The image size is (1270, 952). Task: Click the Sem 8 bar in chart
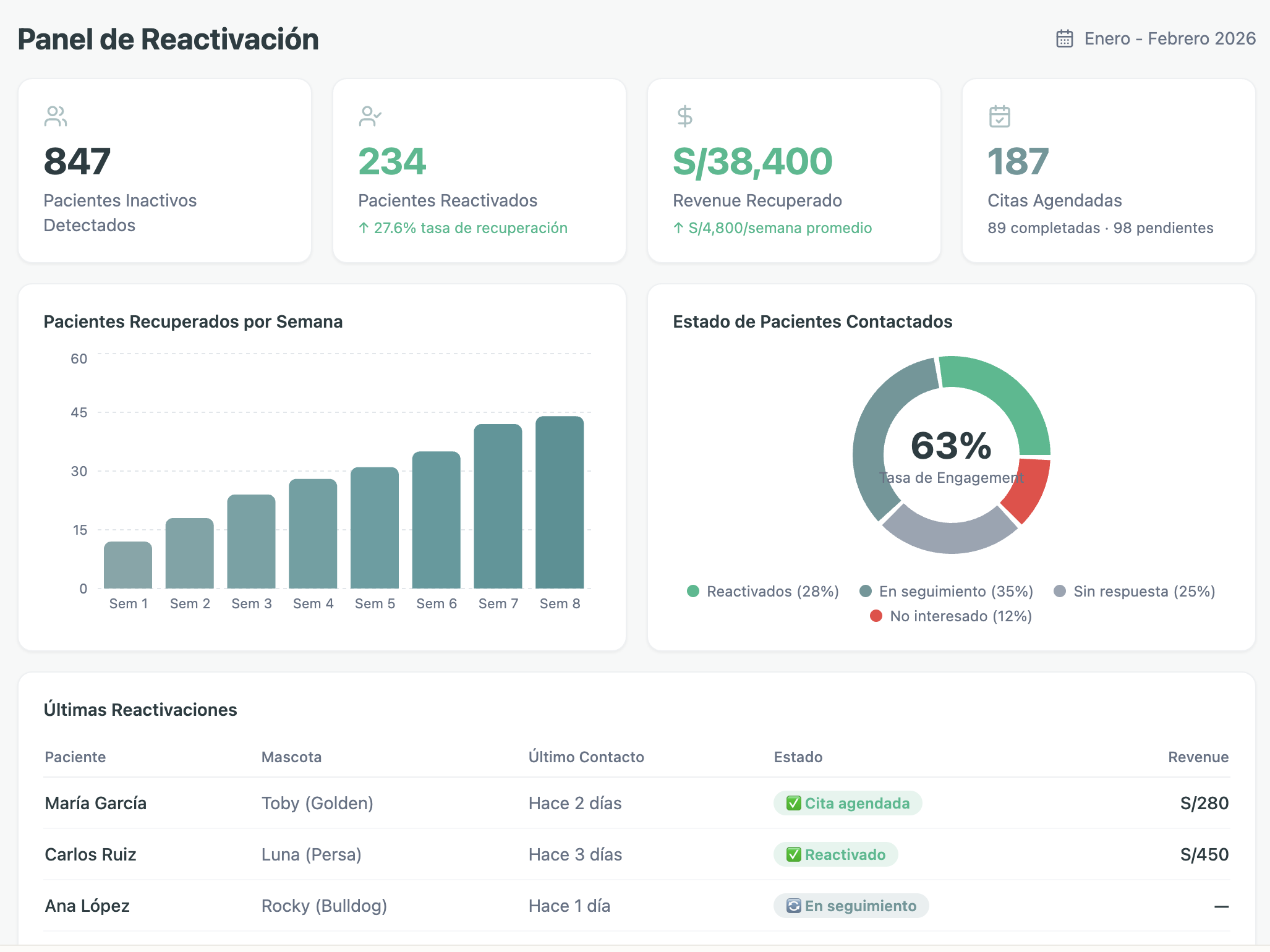[x=560, y=502]
